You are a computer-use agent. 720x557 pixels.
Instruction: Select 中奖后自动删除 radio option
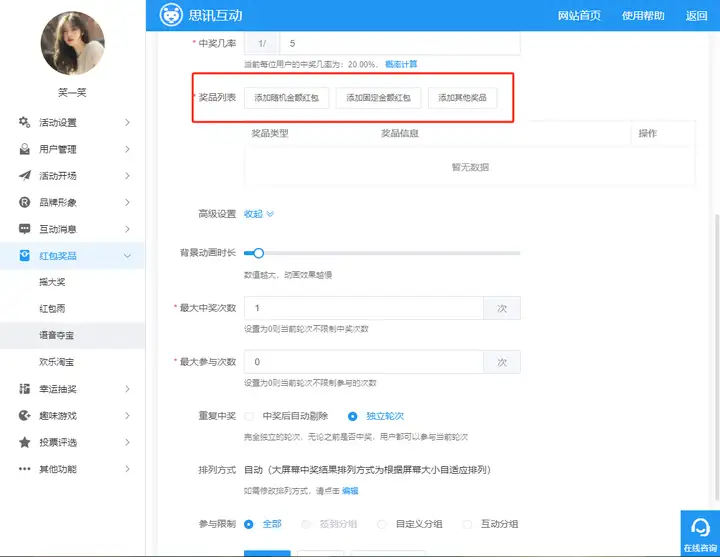pyautogui.click(x=249, y=416)
